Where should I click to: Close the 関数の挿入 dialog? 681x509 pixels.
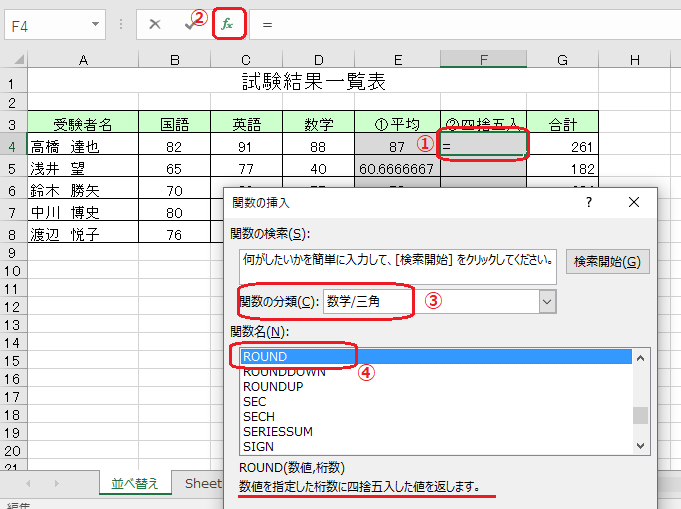pos(634,202)
